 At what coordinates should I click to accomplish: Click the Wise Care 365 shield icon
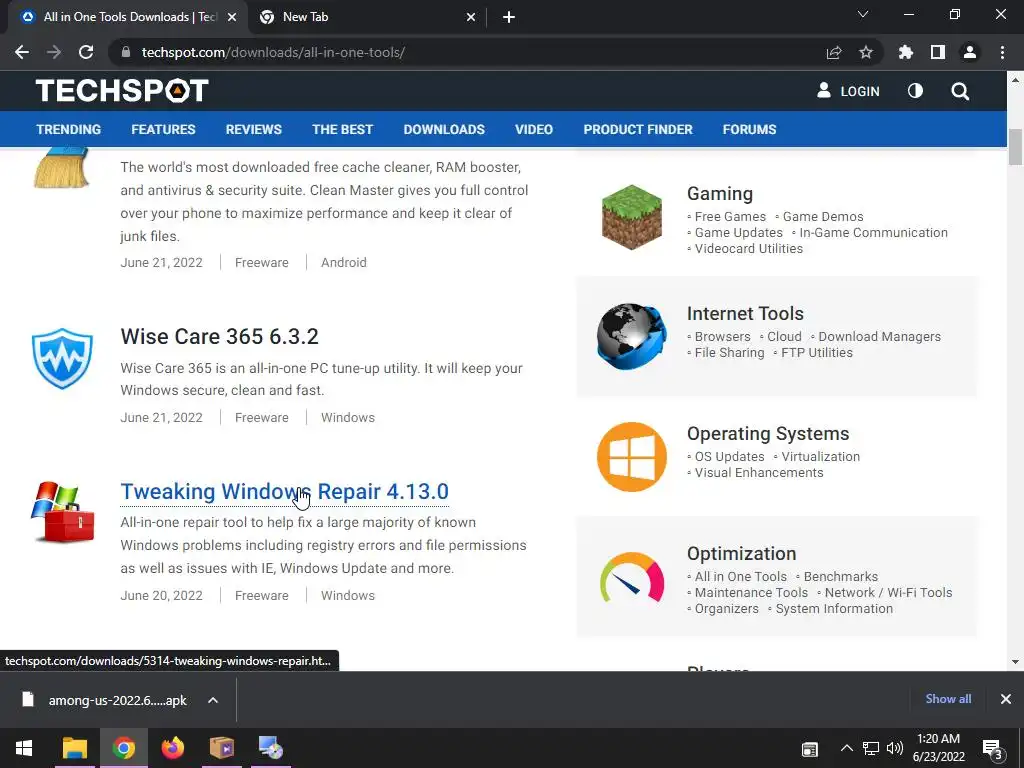(63, 359)
